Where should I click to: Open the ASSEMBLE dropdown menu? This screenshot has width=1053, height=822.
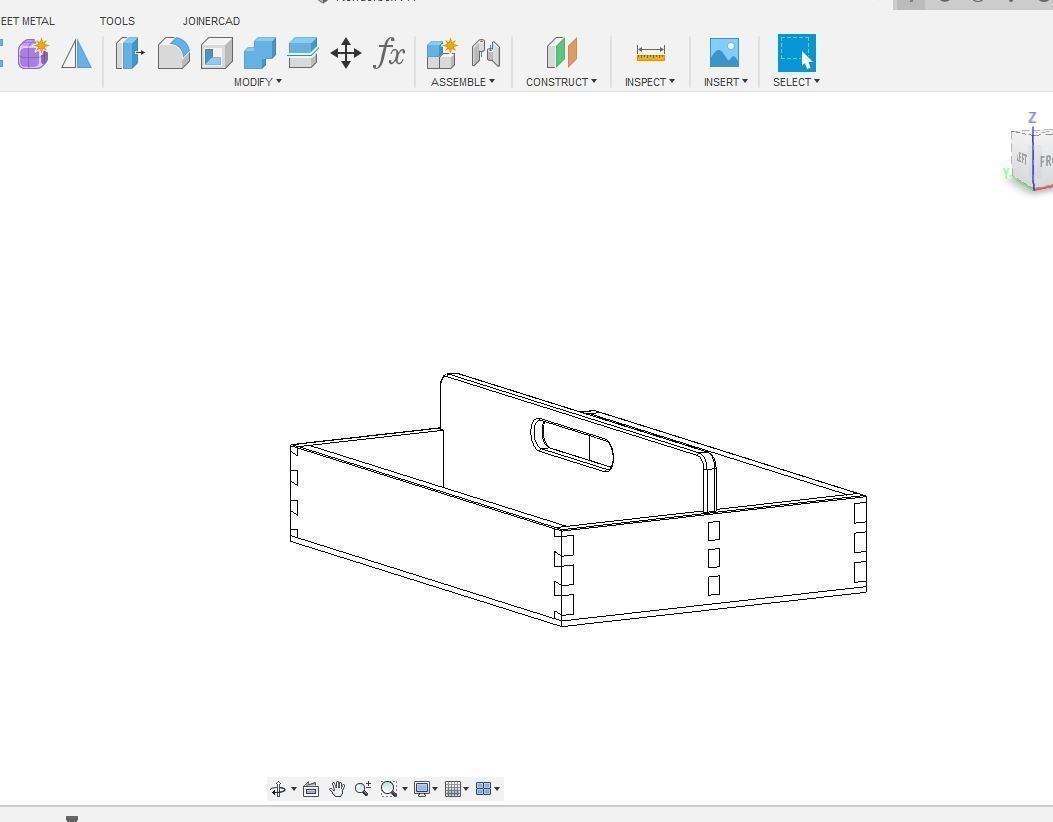pos(463,82)
